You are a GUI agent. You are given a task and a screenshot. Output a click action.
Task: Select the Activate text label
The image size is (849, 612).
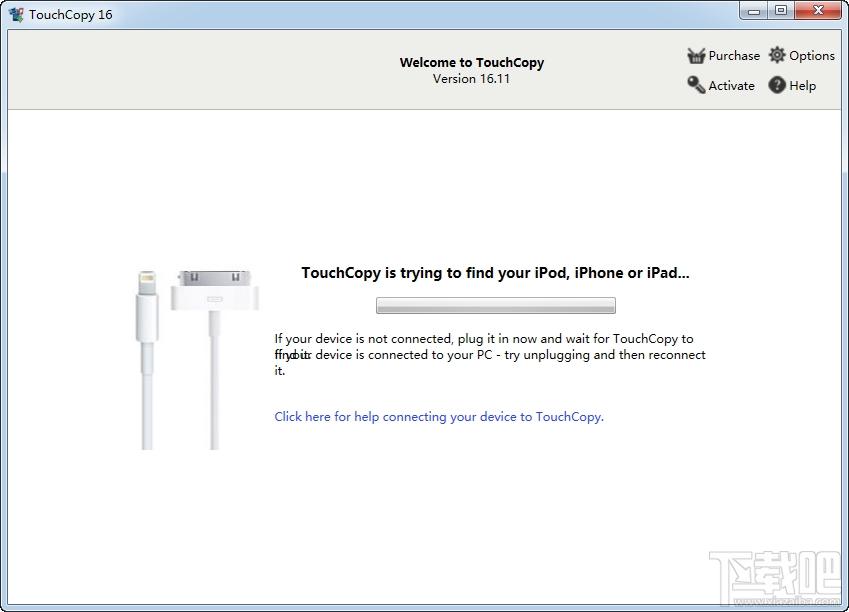(x=731, y=86)
